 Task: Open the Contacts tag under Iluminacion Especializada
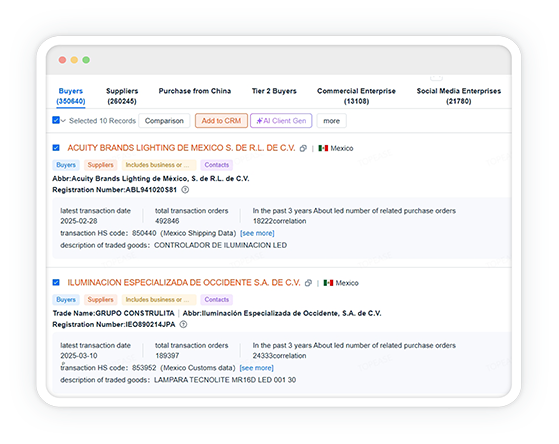pyautogui.click(x=217, y=300)
